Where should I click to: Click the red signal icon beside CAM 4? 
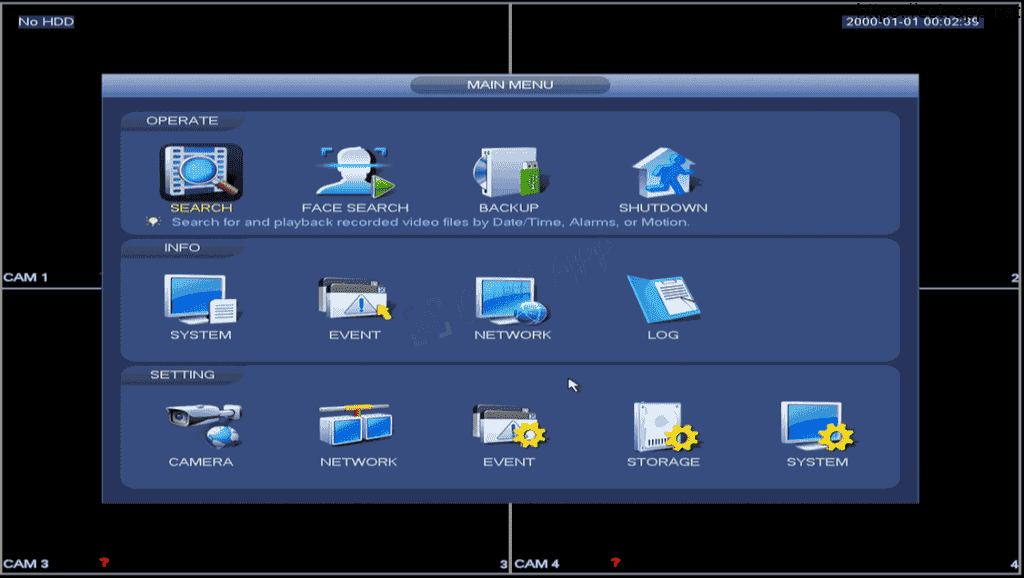(x=616, y=563)
